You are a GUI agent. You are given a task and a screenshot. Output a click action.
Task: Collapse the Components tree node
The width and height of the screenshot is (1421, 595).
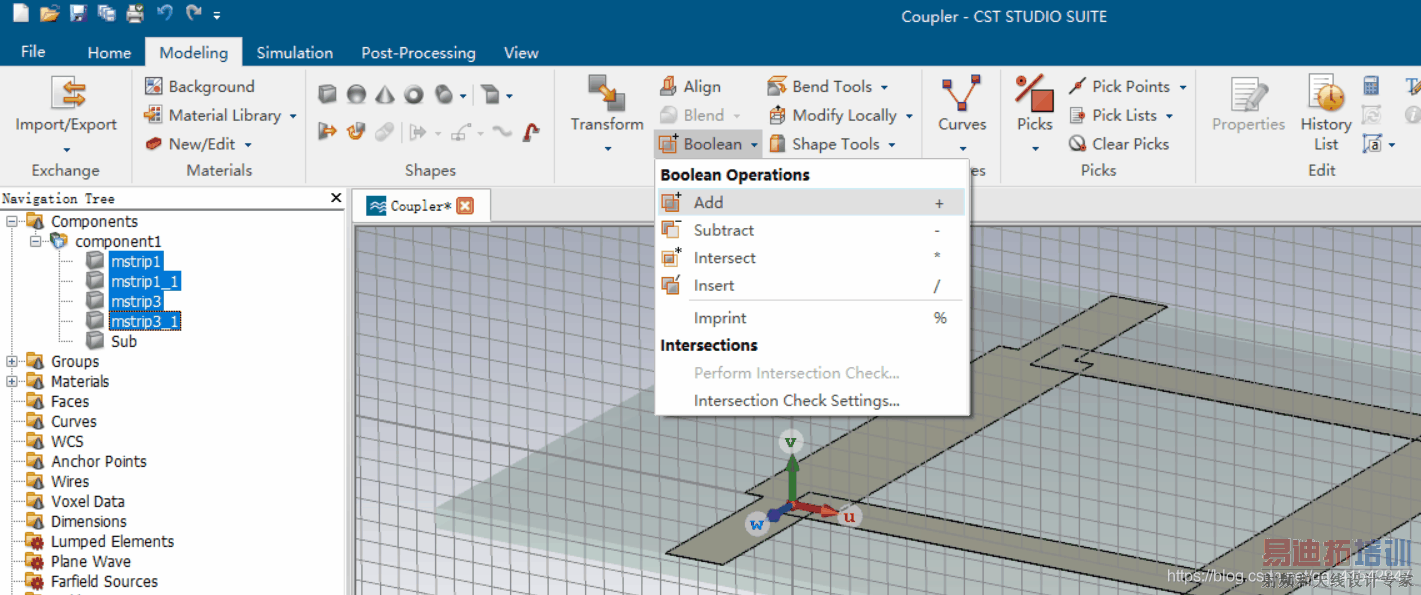pos(11,221)
